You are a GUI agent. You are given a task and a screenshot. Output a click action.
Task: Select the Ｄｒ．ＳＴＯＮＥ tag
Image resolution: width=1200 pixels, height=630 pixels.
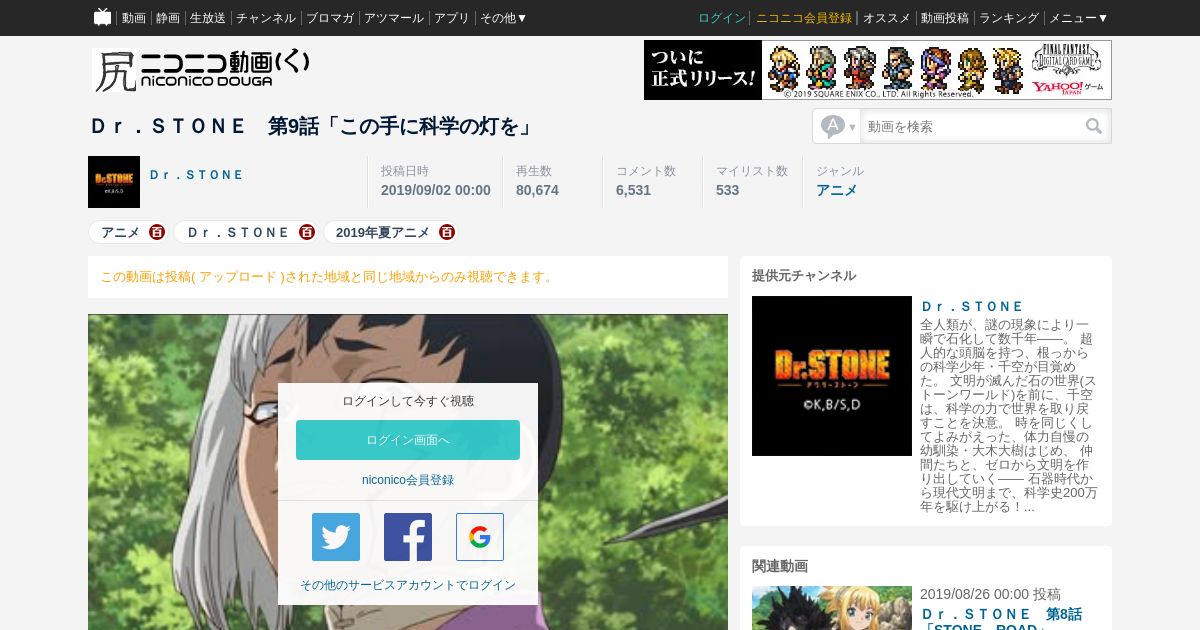(238, 232)
